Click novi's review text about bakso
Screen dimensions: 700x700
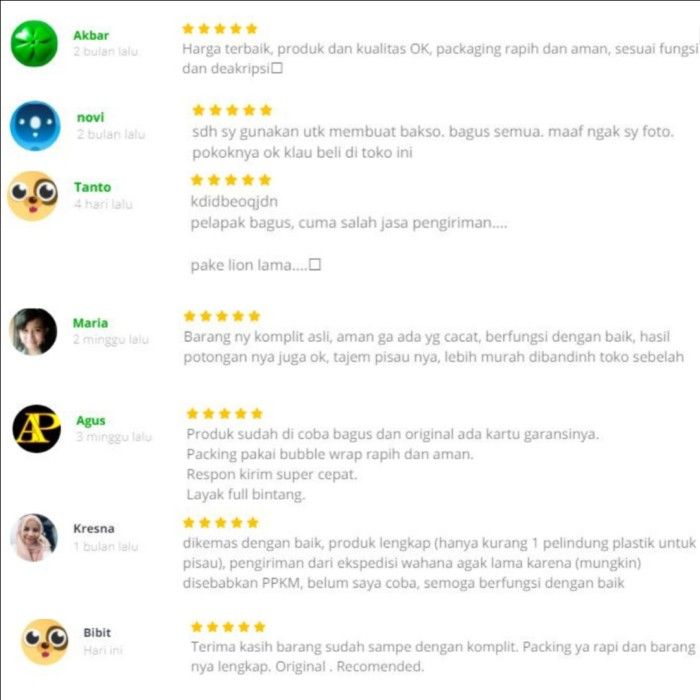coord(433,142)
